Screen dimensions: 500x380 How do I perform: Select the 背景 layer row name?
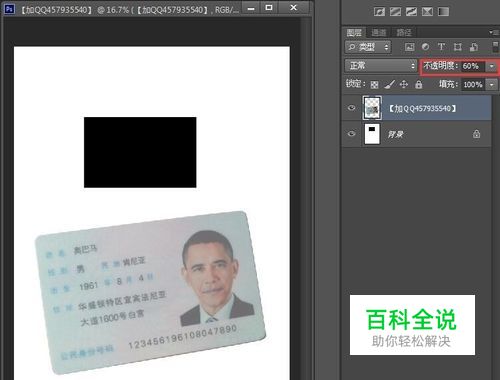(x=396, y=134)
